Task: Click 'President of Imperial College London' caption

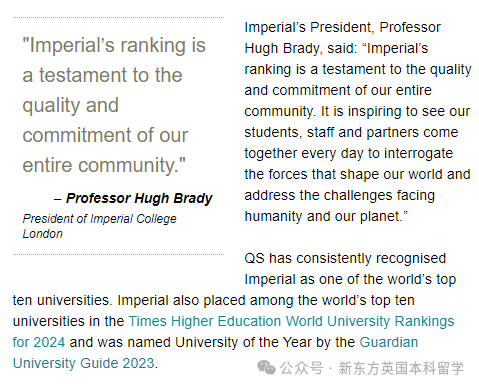Action: tap(99, 226)
